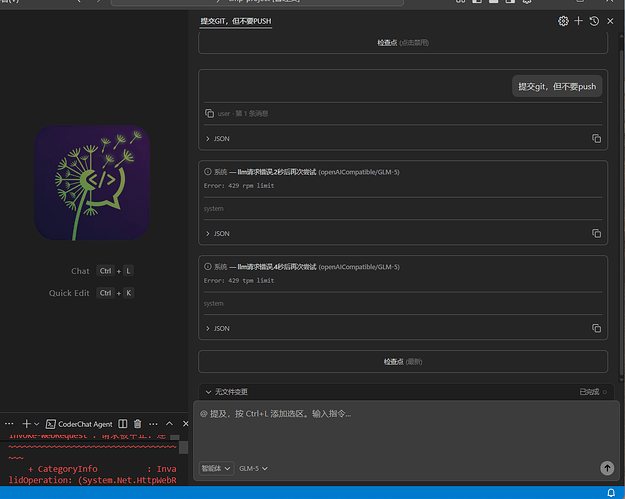Click the info icon on the 4秒 retry message

click(x=208, y=267)
